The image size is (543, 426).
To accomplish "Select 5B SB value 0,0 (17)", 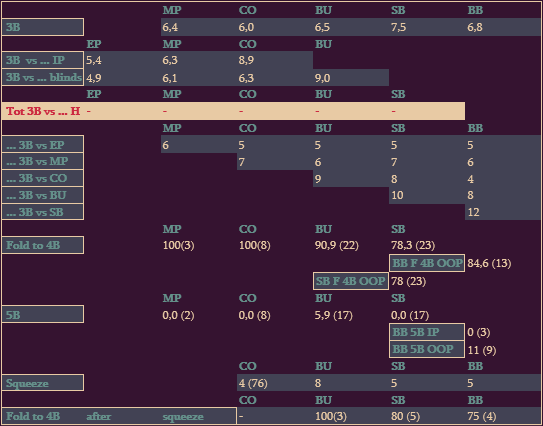I will 410,315.
